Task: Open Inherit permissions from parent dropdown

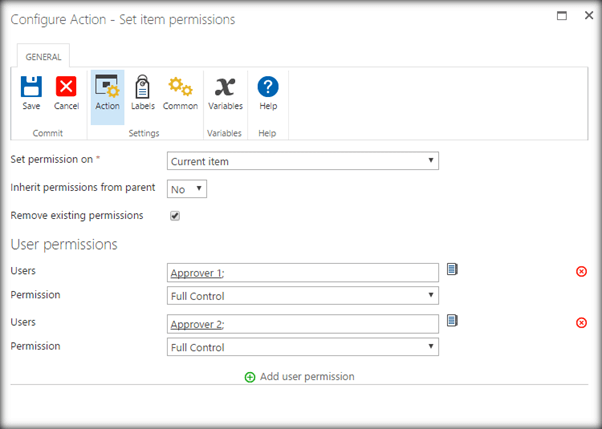Action: coord(186,188)
